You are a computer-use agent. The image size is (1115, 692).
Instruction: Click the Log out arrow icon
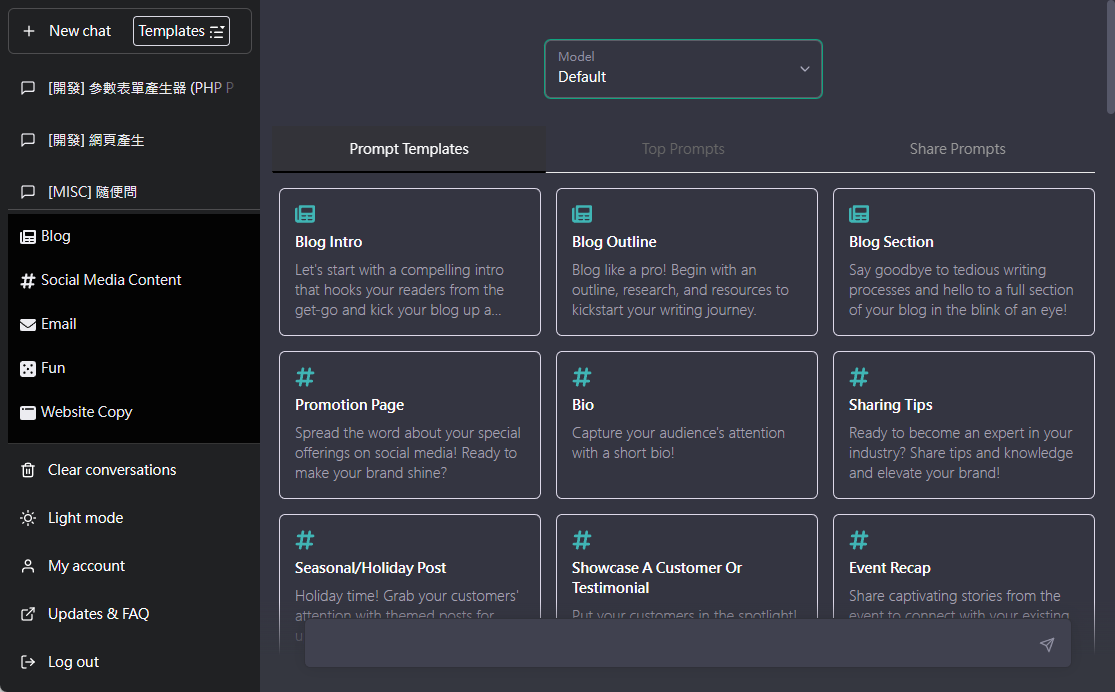(28, 662)
